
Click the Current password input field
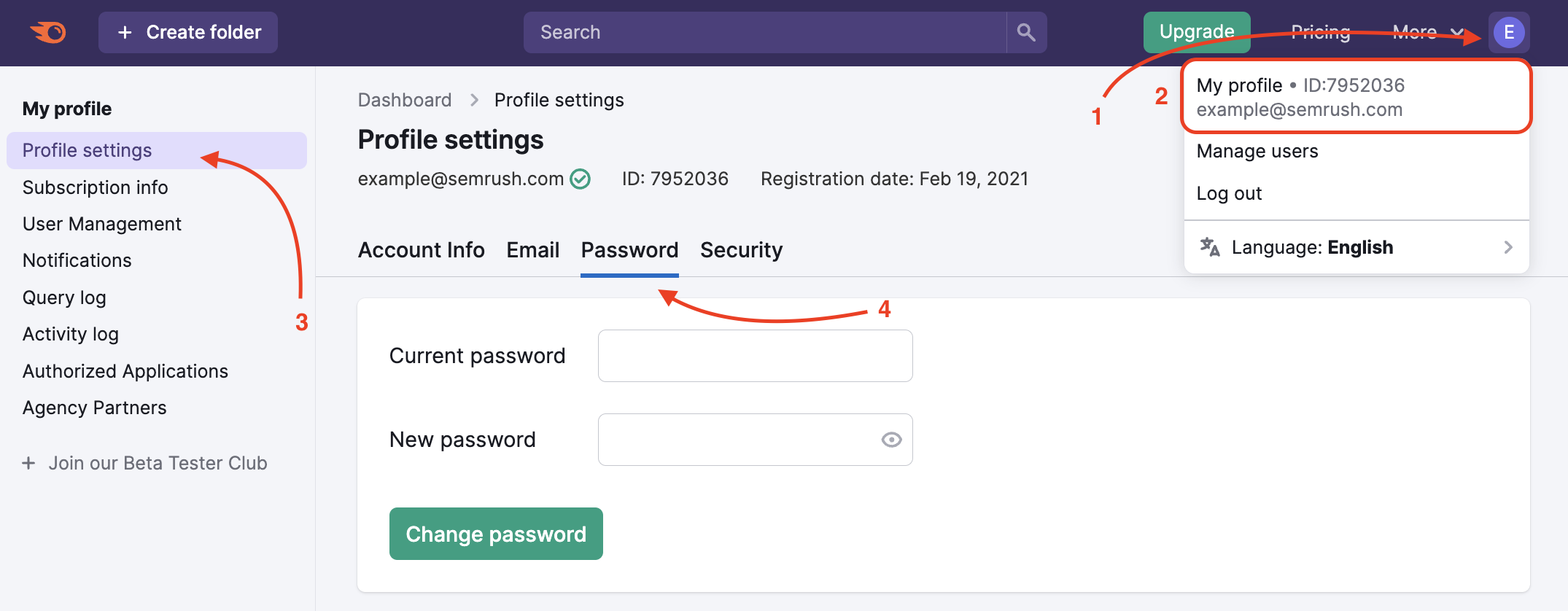pyautogui.click(x=755, y=356)
